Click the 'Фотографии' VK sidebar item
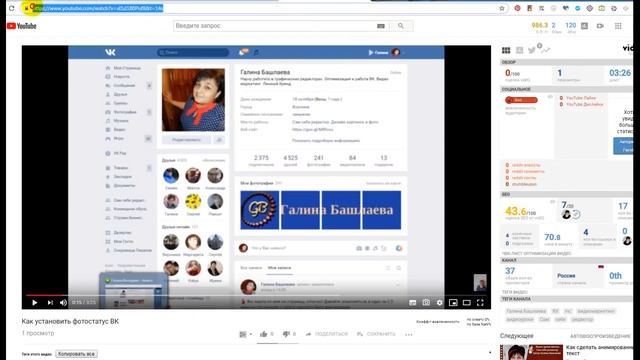The width and height of the screenshot is (640, 360). [x=125, y=112]
